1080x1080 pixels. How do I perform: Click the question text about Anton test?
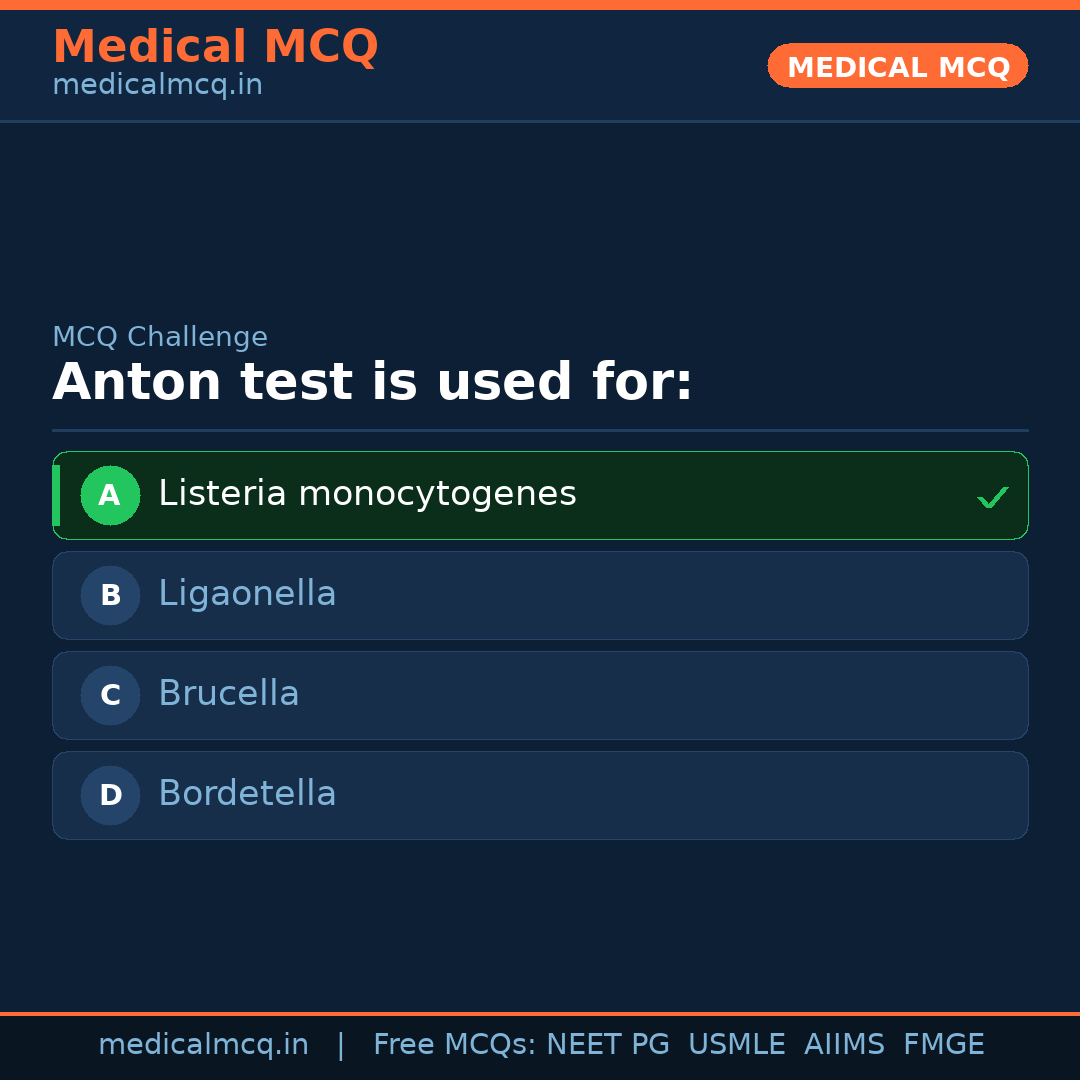point(372,383)
